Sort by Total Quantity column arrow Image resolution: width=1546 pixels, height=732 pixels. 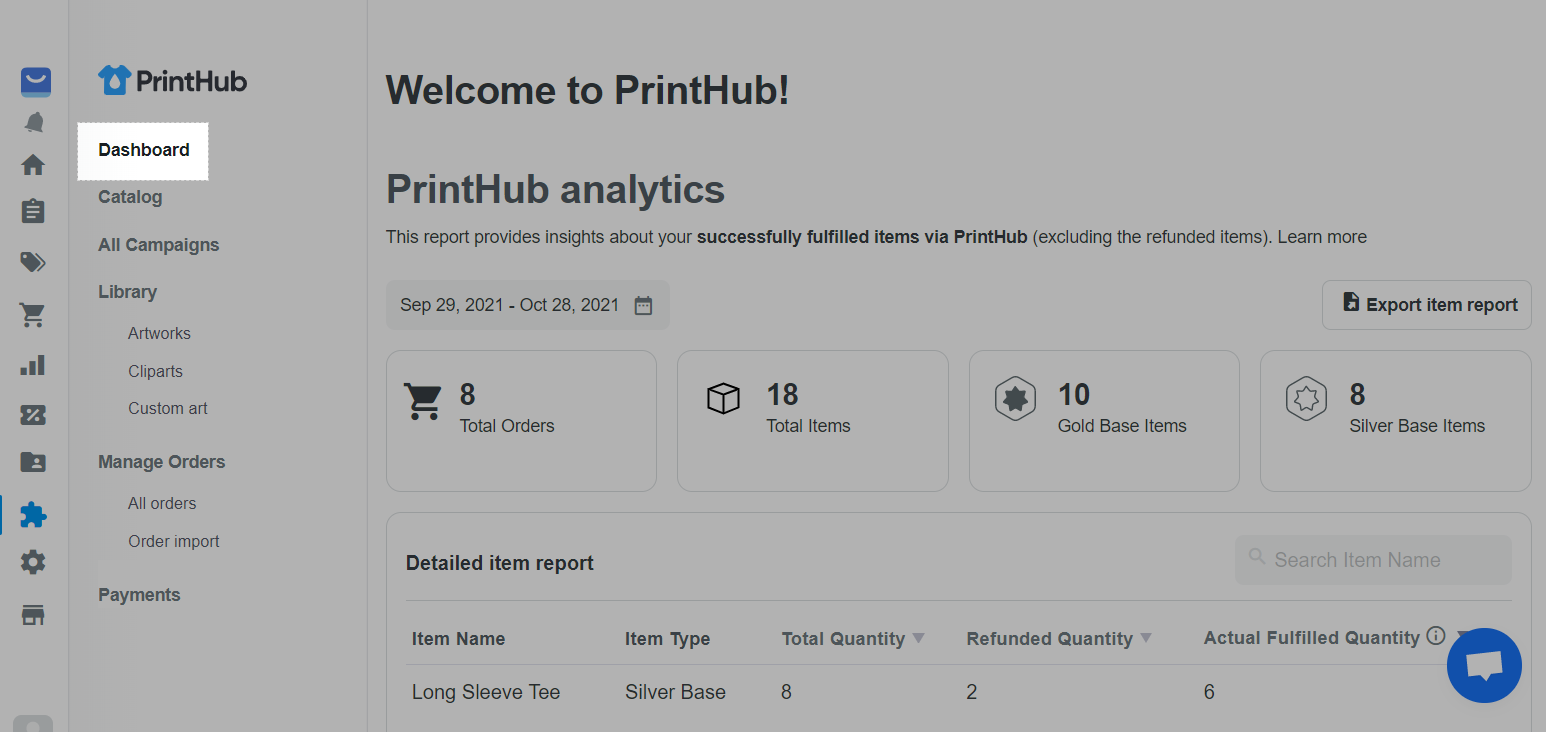click(x=919, y=638)
